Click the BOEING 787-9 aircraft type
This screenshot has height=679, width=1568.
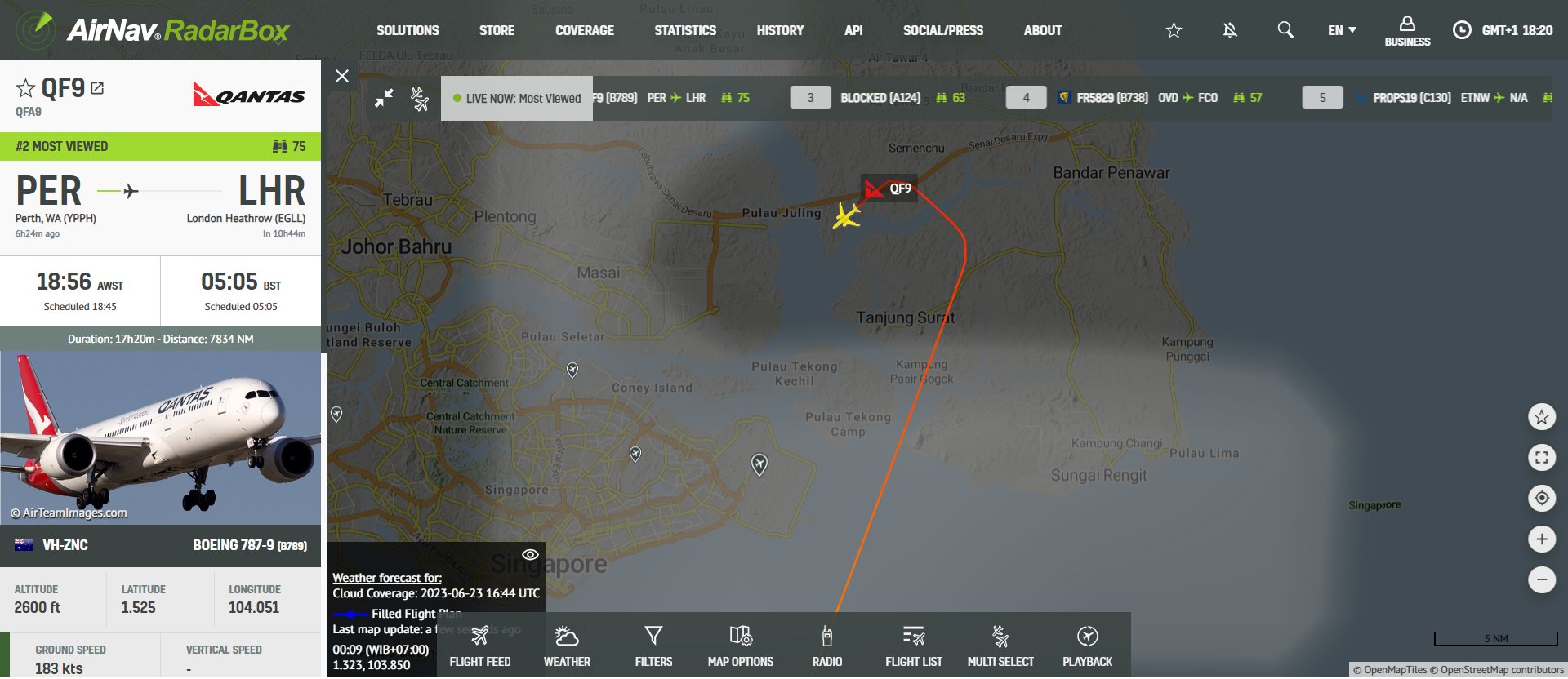[x=250, y=545]
